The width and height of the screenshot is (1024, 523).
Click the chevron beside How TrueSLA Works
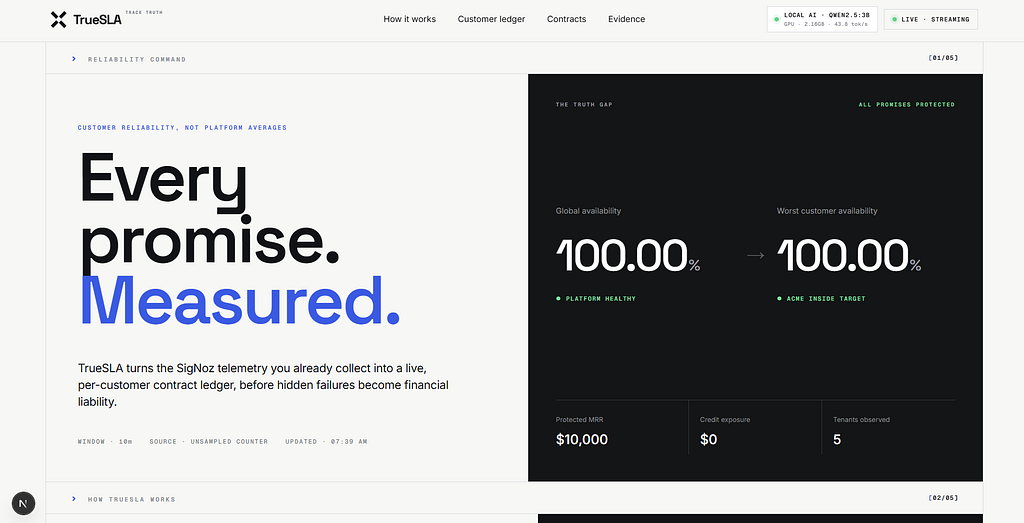(74, 499)
